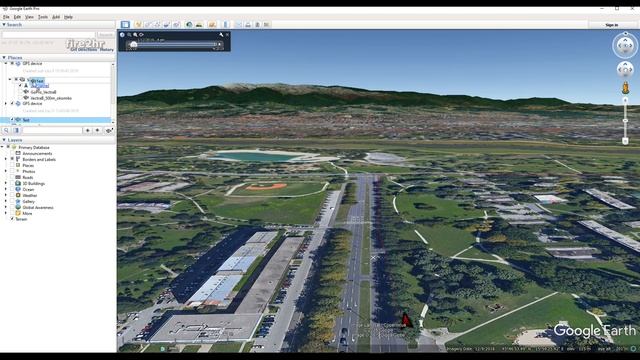Click the North indicator on the compass ring

coord(625,33)
